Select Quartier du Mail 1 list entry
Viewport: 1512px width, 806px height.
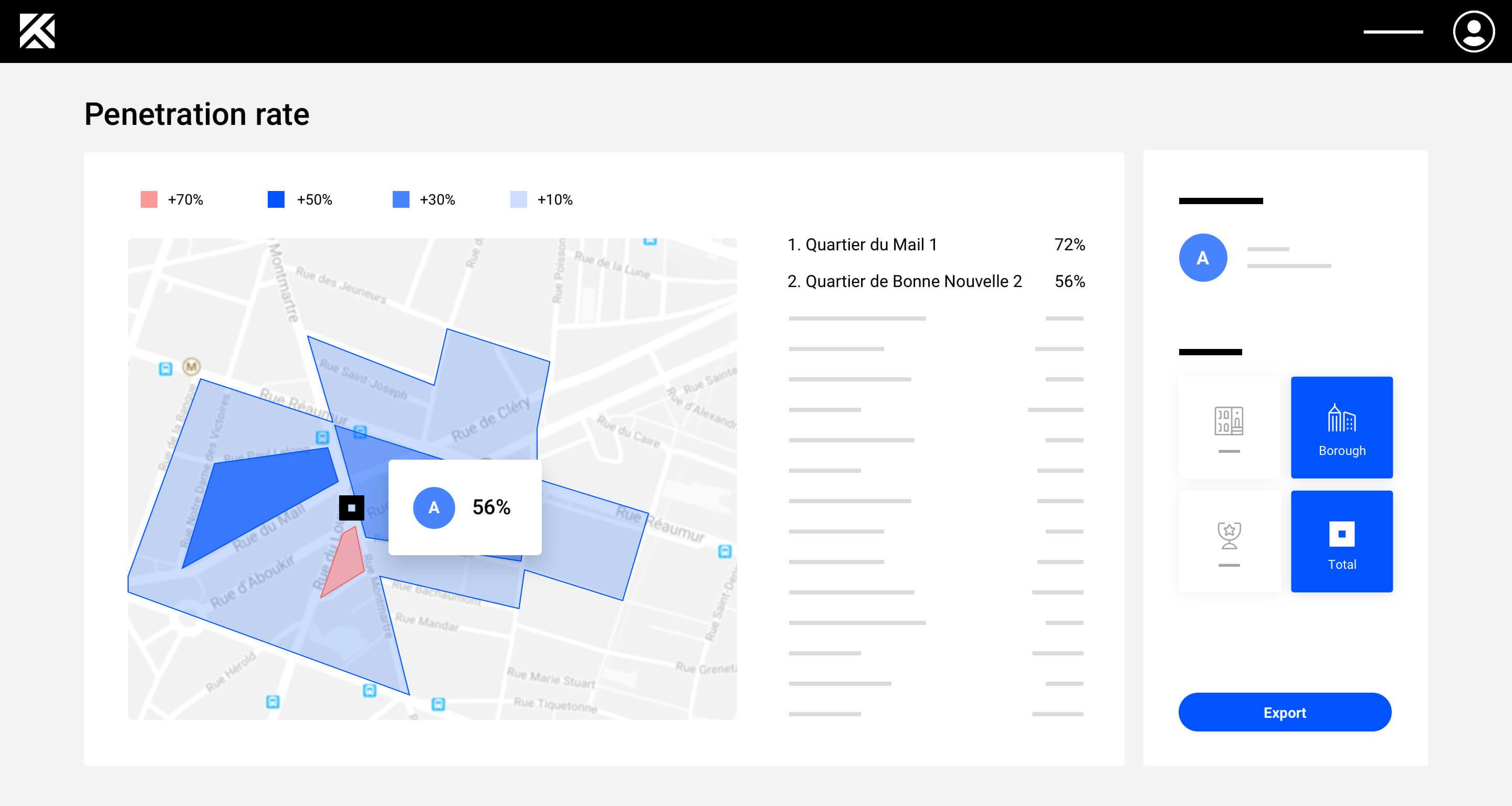click(936, 245)
